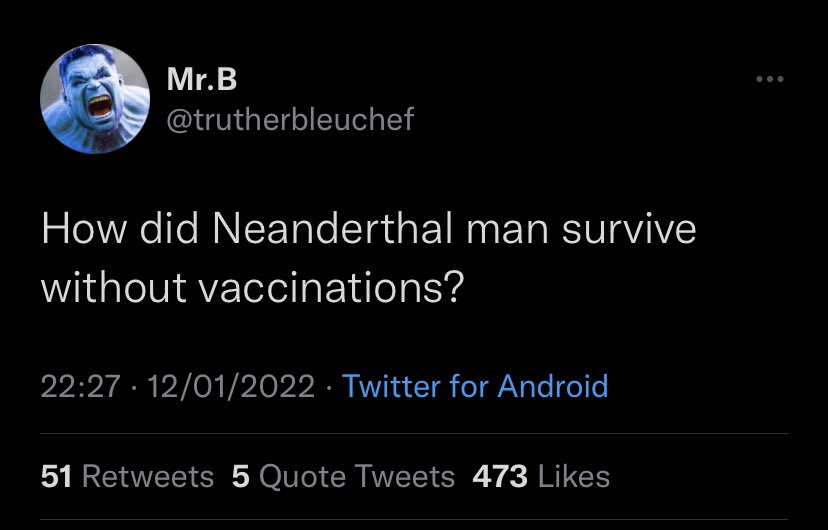The width and height of the screenshot is (828, 530).
Task: Click the bold 473 like count
Action: [x=500, y=477]
